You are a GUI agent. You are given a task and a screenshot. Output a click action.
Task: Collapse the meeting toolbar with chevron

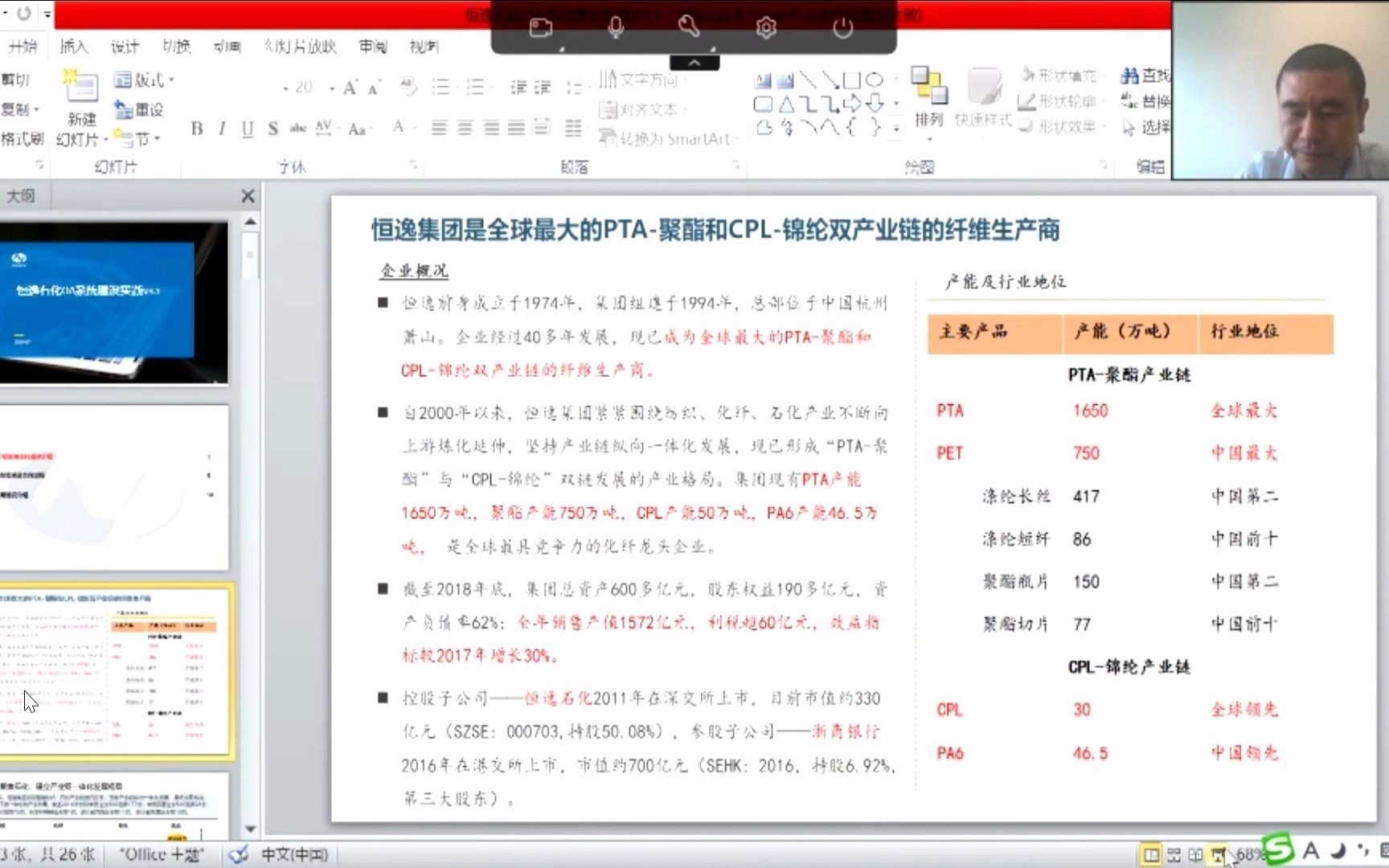tap(694, 63)
